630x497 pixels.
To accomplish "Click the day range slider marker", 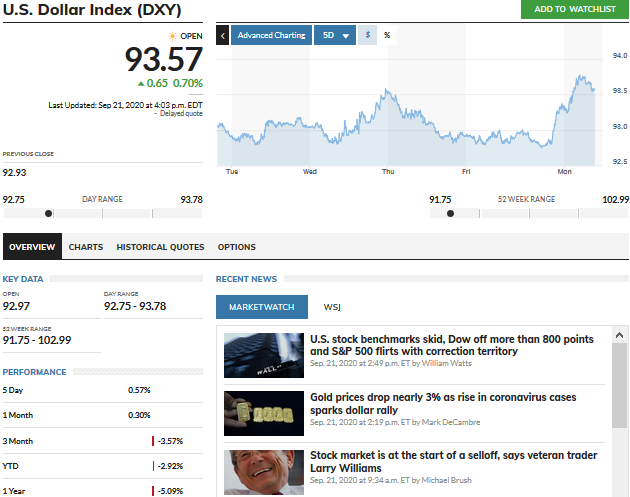I will [49, 213].
